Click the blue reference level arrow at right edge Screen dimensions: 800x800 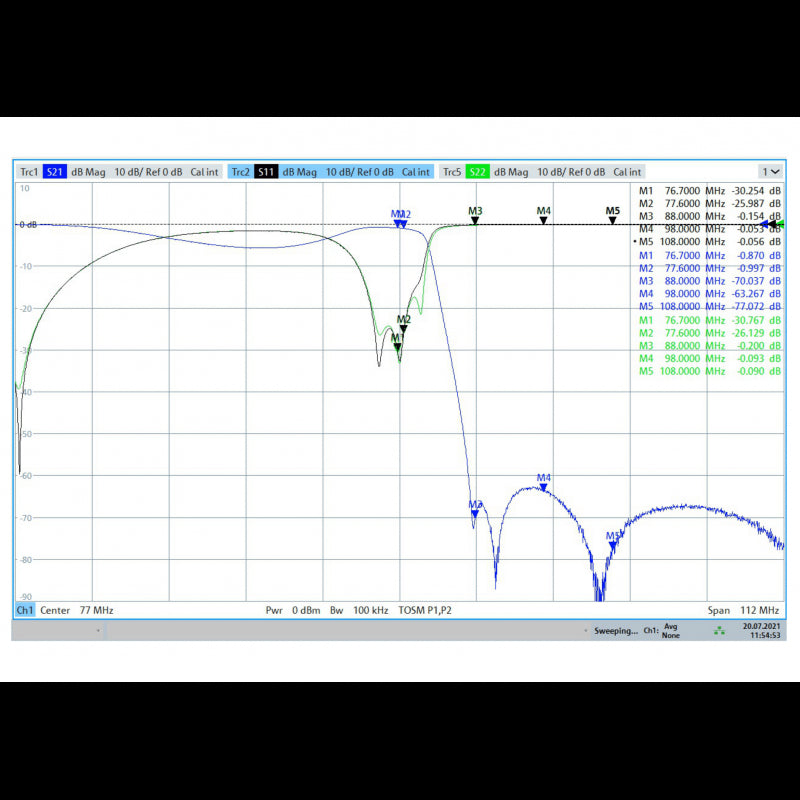(765, 225)
